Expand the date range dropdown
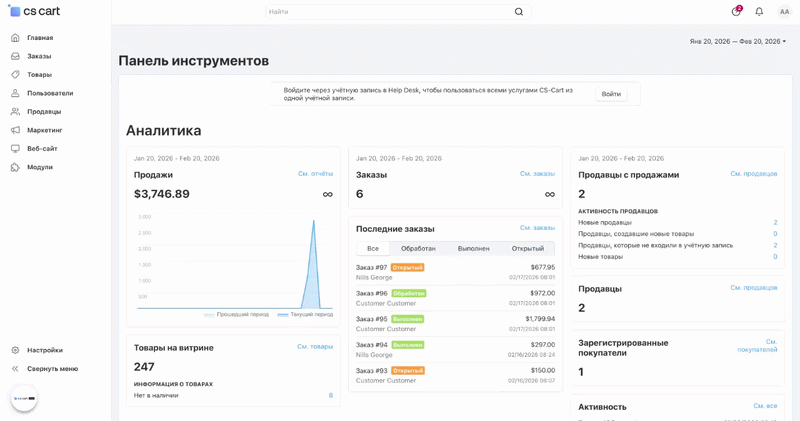This screenshot has width=800, height=421. pos(737,41)
